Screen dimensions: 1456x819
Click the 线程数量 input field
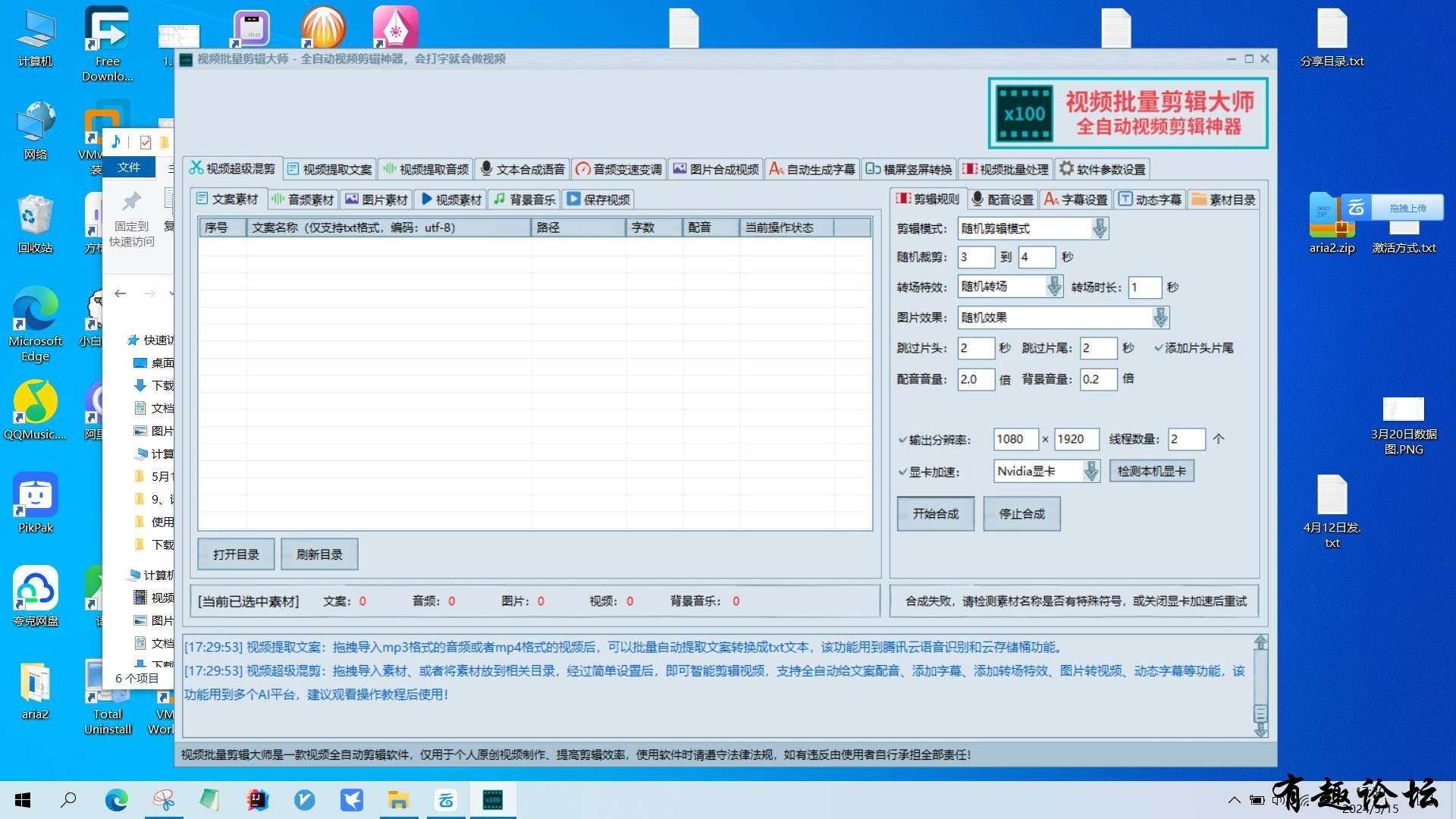coord(1185,439)
